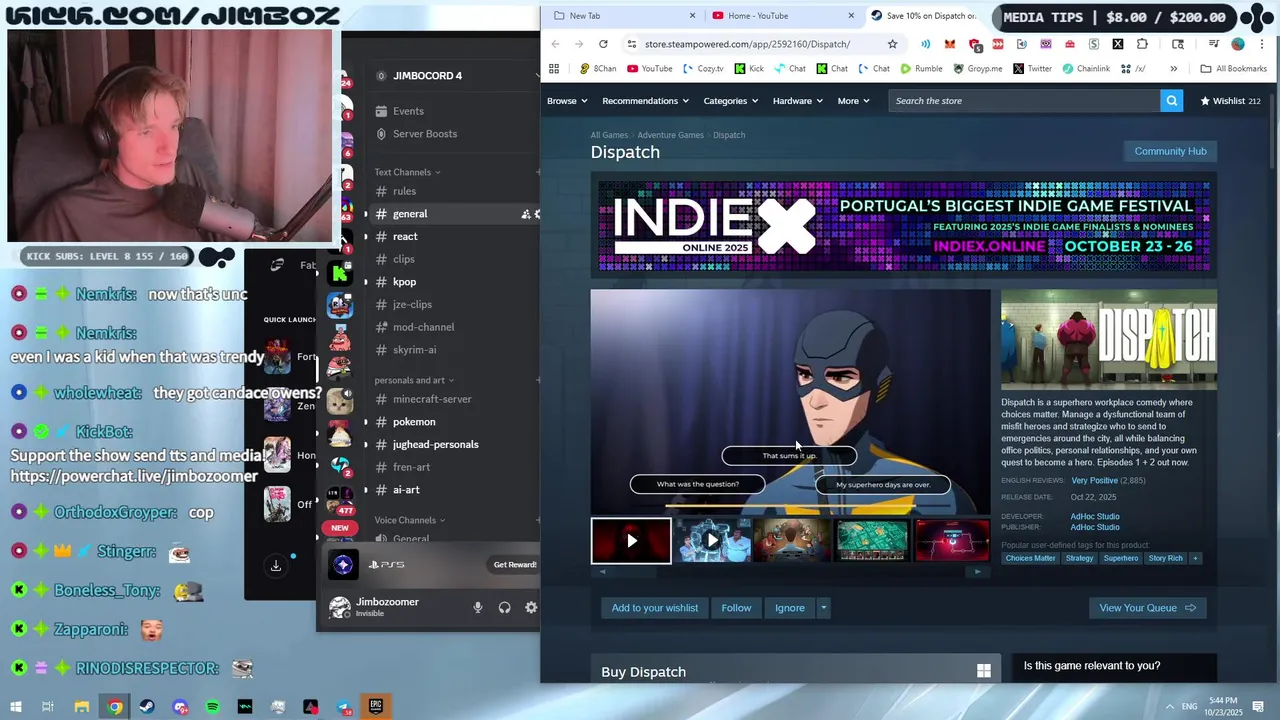Open Telegram from the taskbar
Viewport: 1280px width, 720px height.
344,707
